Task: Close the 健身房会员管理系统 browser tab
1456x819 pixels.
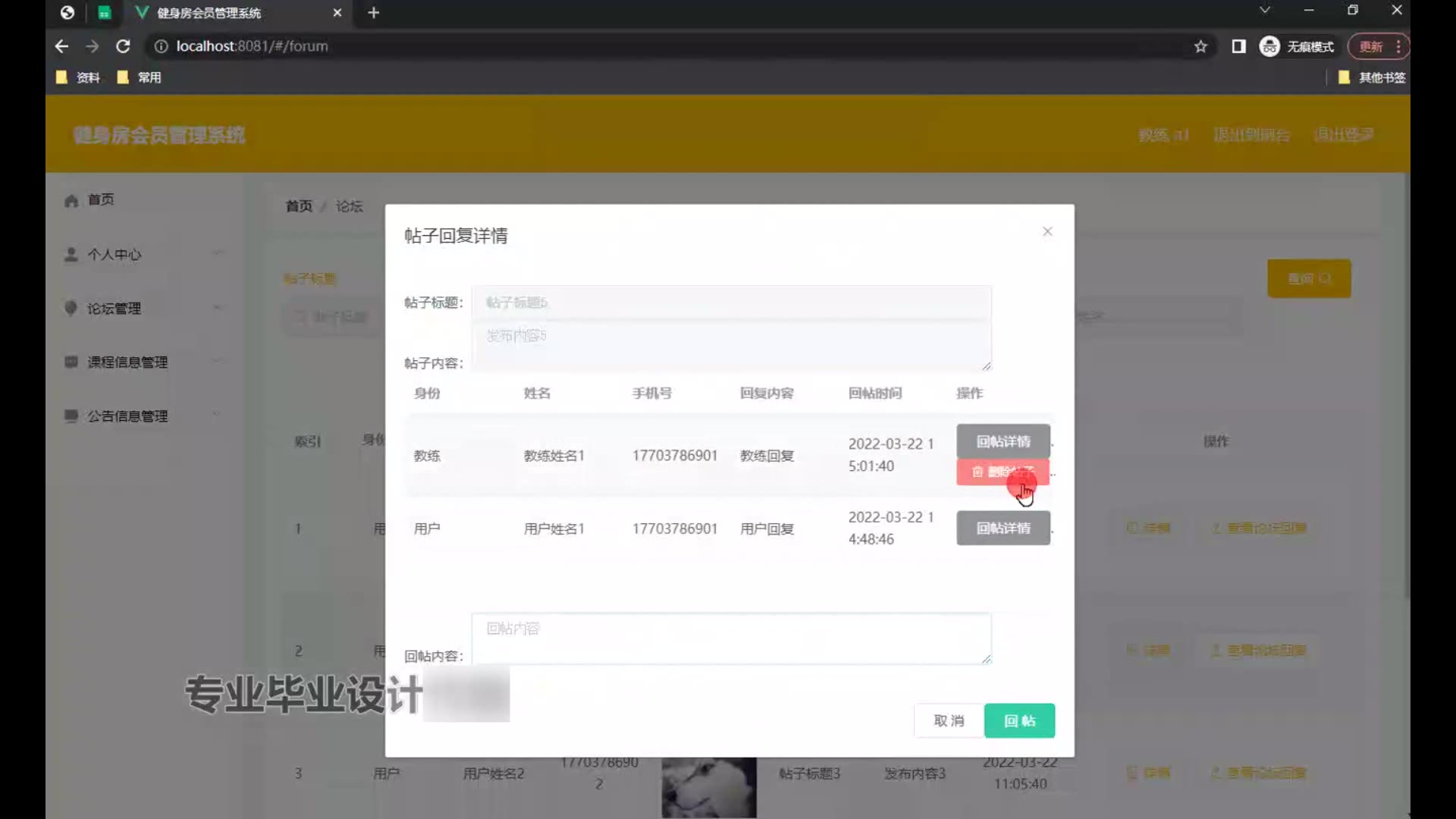Action: pyautogui.click(x=337, y=12)
